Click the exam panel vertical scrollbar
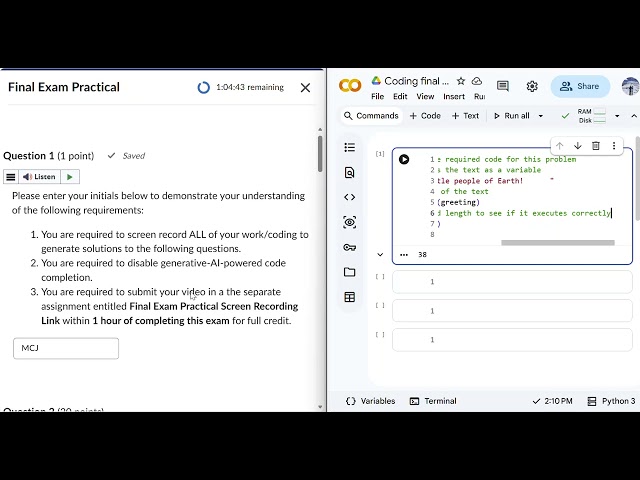The image size is (640, 480). 320,153
